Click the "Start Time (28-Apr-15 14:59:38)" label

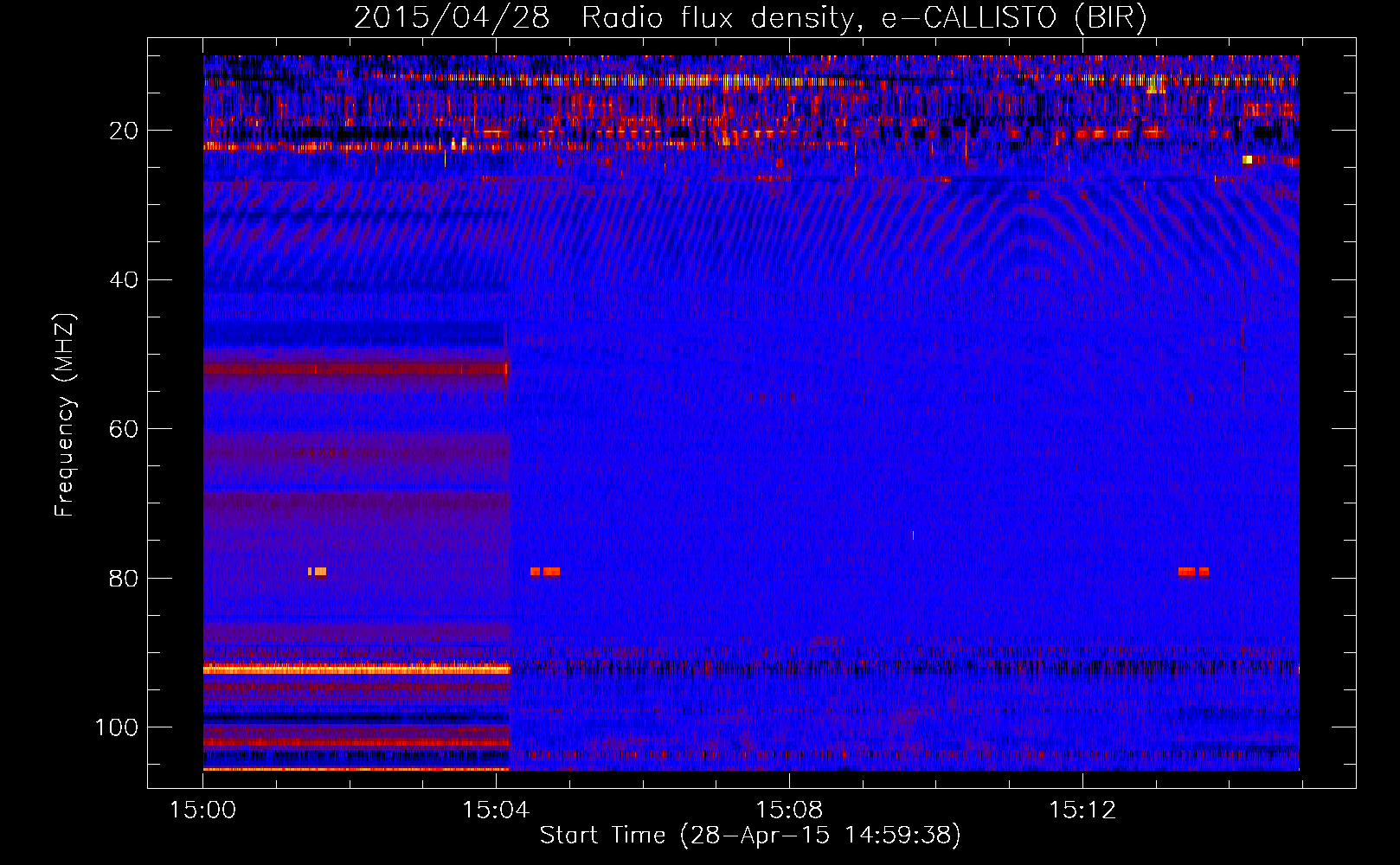(x=750, y=836)
